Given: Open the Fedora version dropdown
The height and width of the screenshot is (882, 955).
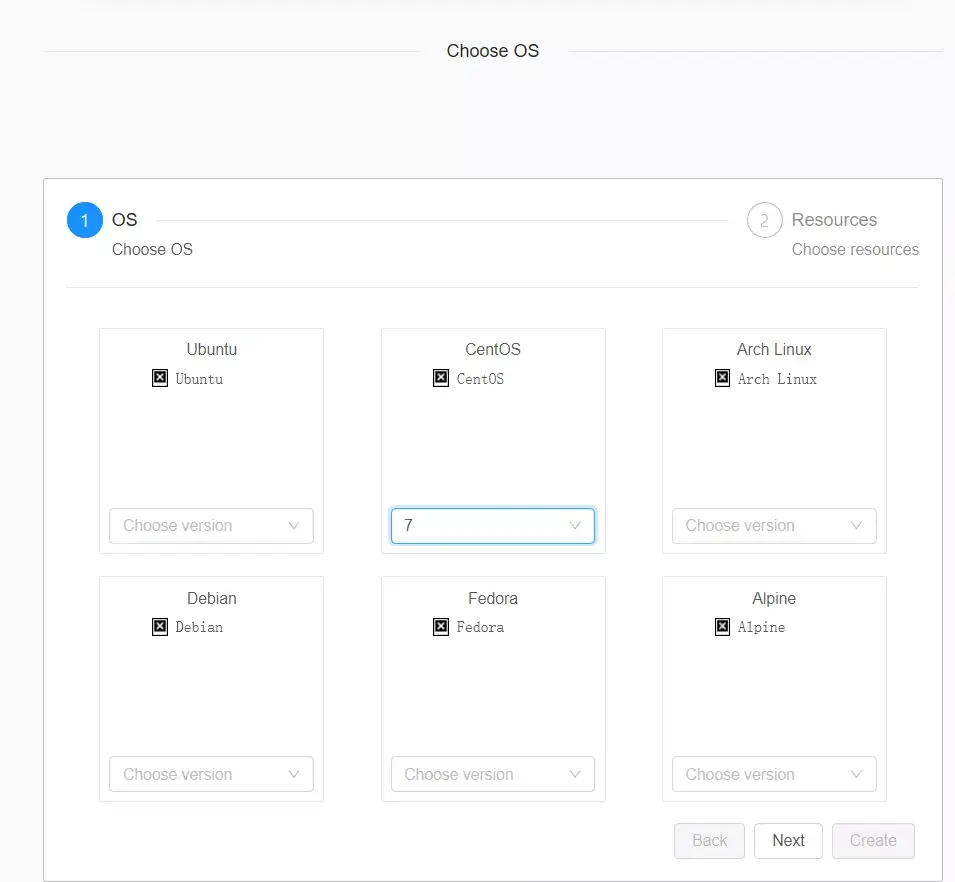Looking at the screenshot, I should 493,774.
